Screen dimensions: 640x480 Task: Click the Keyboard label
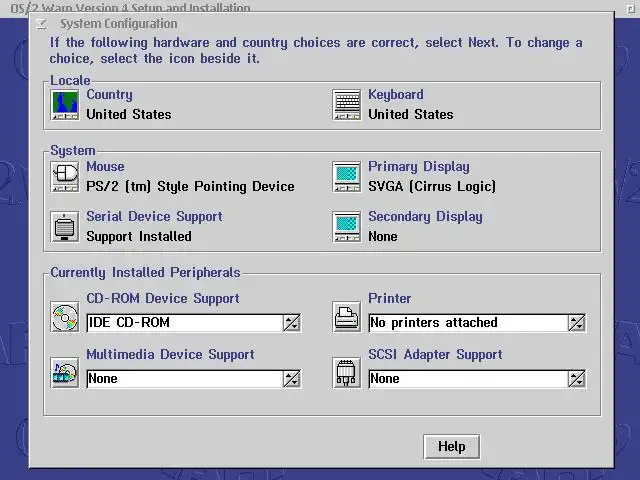(x=396, y=95)
